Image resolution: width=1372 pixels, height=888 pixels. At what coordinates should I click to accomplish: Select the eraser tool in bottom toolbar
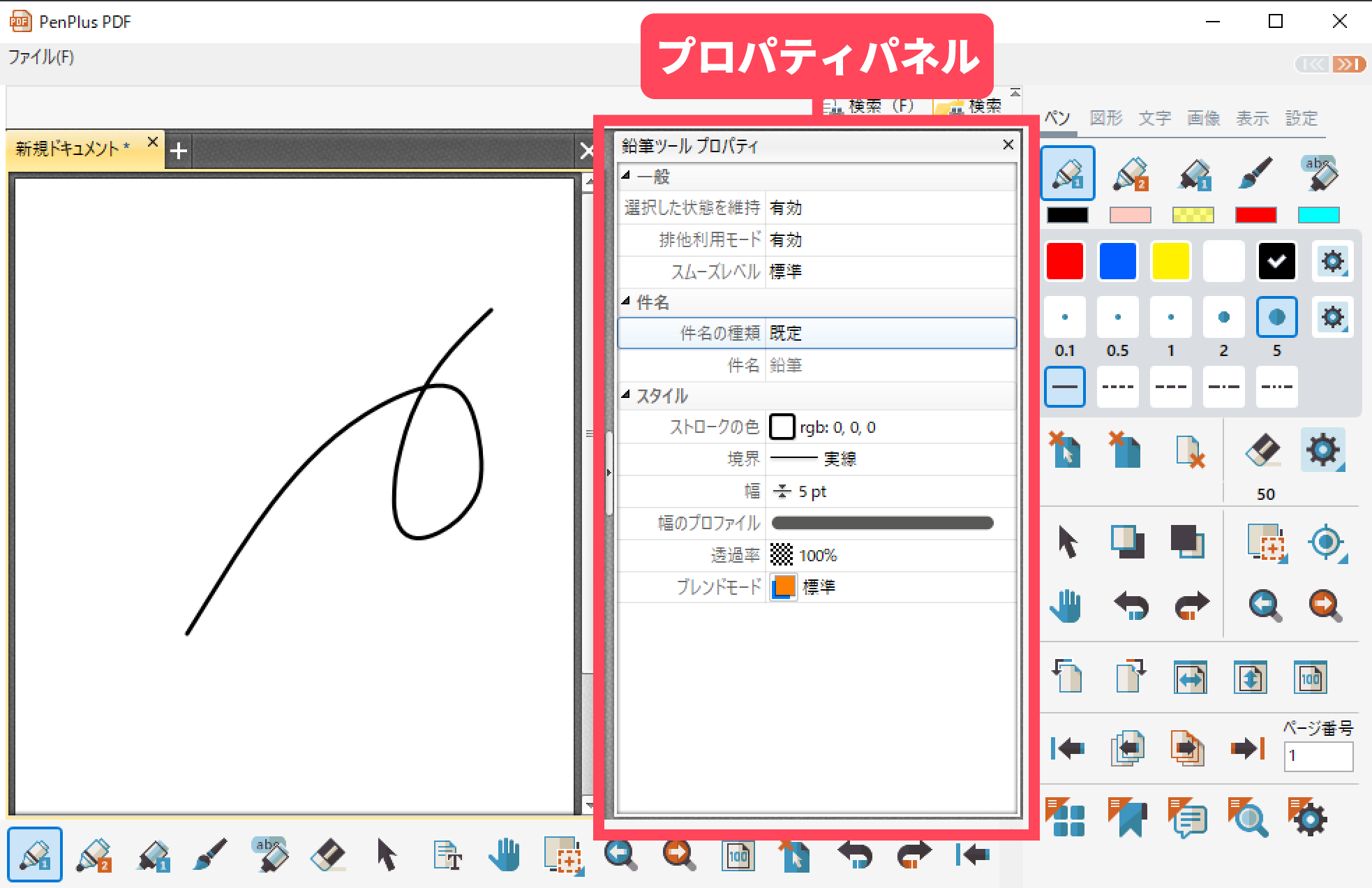tap(327, 854)
